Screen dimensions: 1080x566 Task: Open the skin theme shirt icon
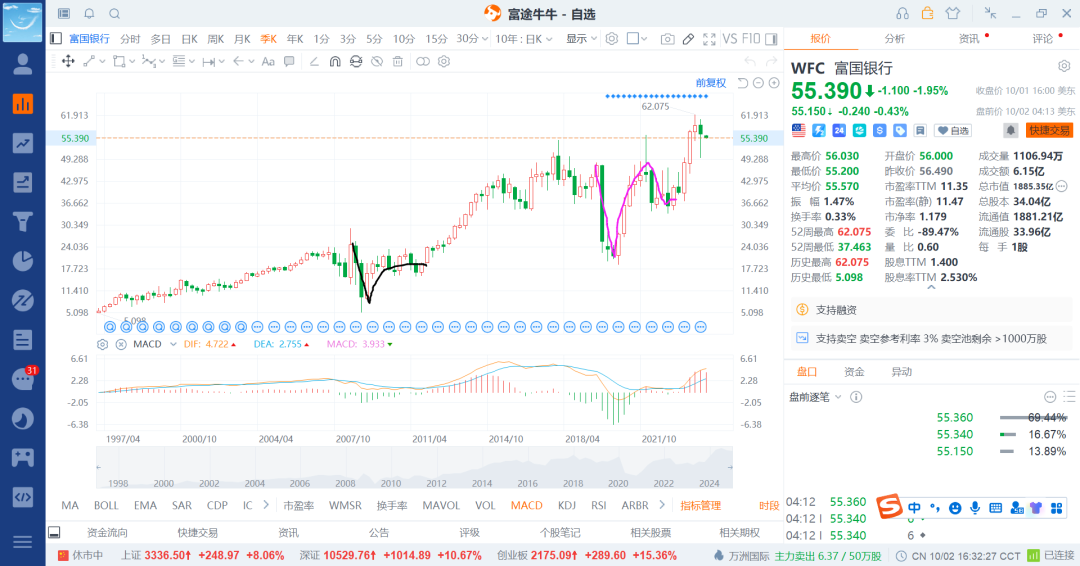click(953, 13)
